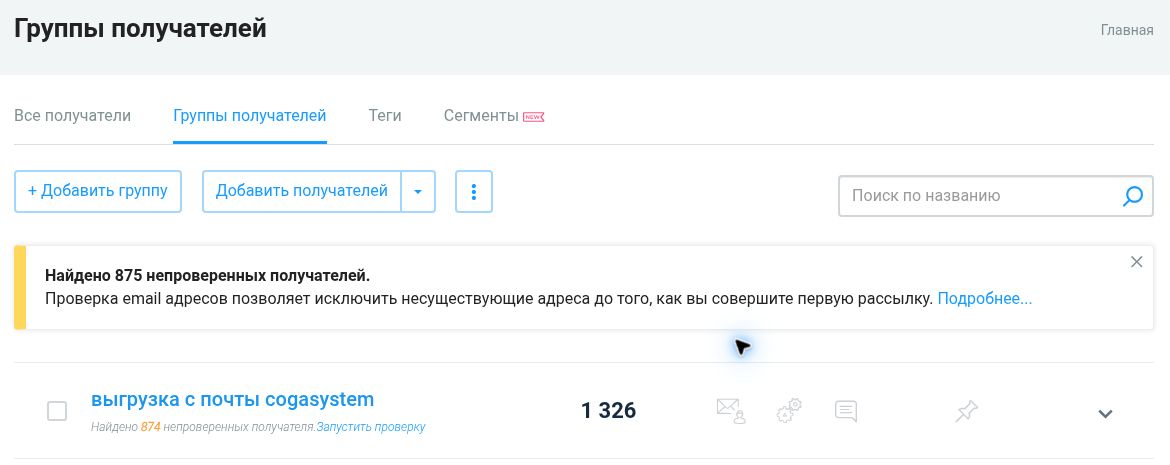
Task: Click the send email icon for cogasystem group
Action: tap(731, 411)
